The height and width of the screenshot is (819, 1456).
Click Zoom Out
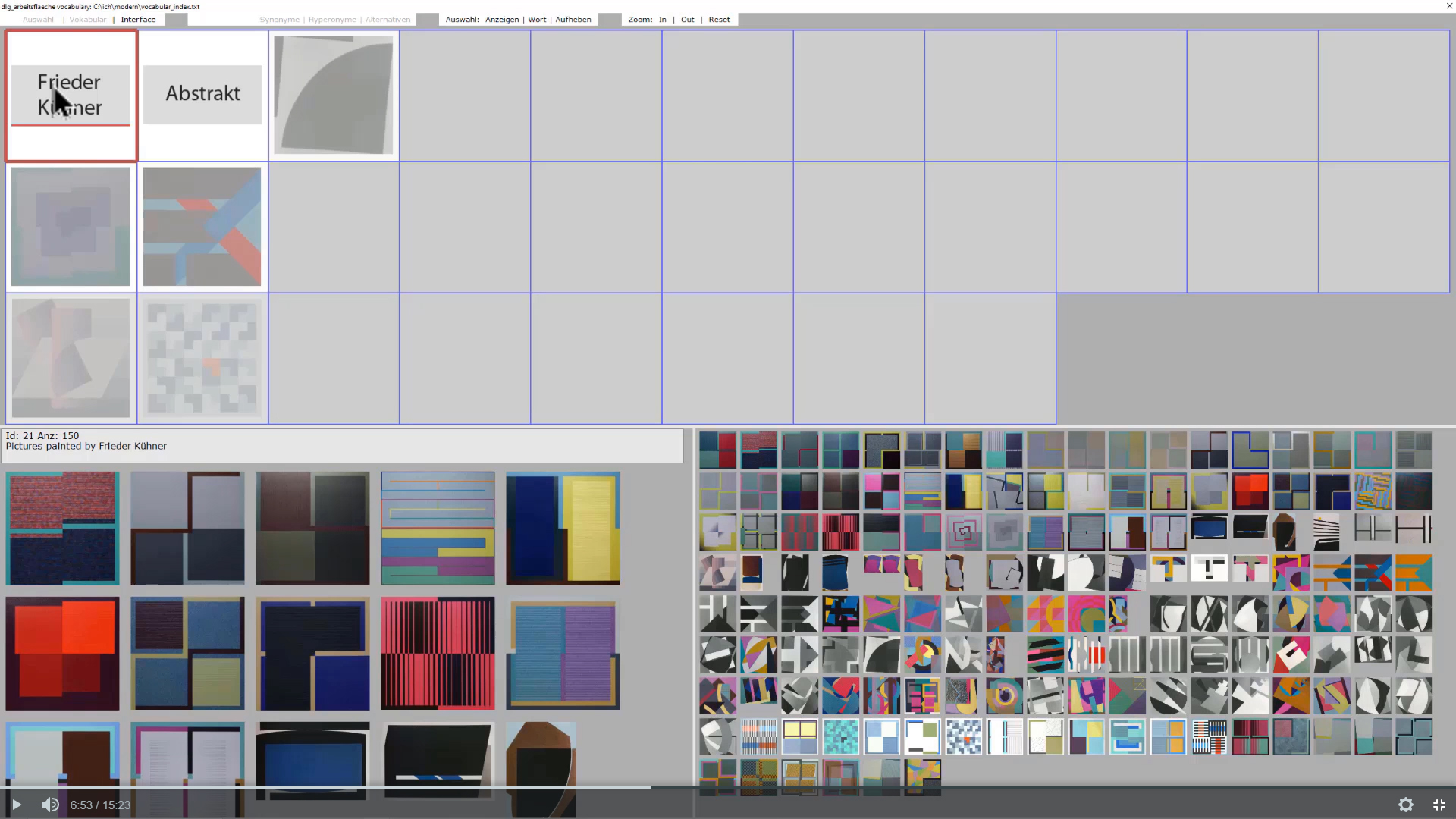point(687,20)
